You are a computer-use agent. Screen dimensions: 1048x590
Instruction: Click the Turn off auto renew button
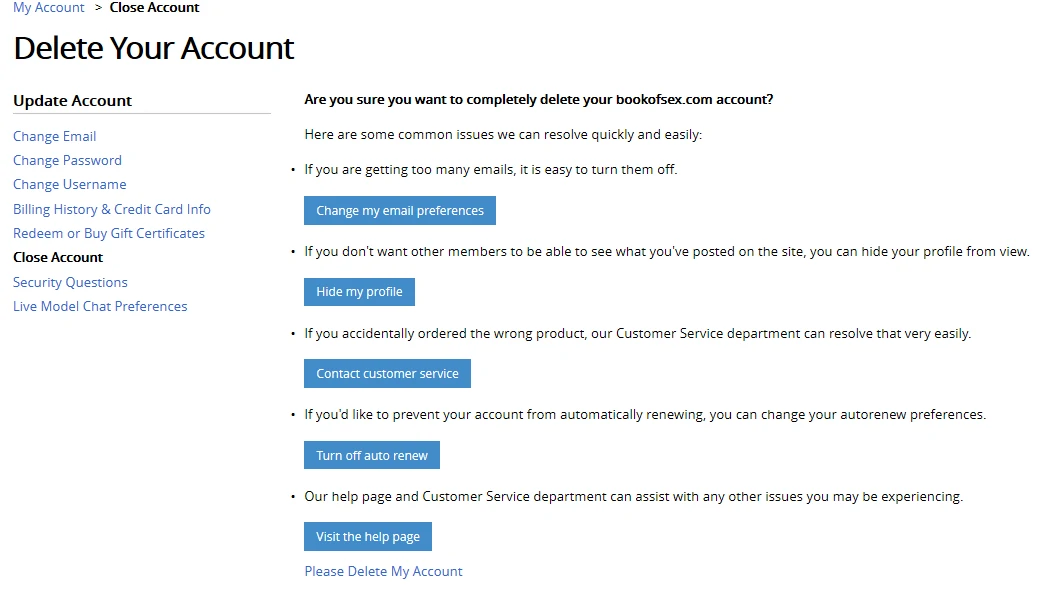(x=372, y=455)
